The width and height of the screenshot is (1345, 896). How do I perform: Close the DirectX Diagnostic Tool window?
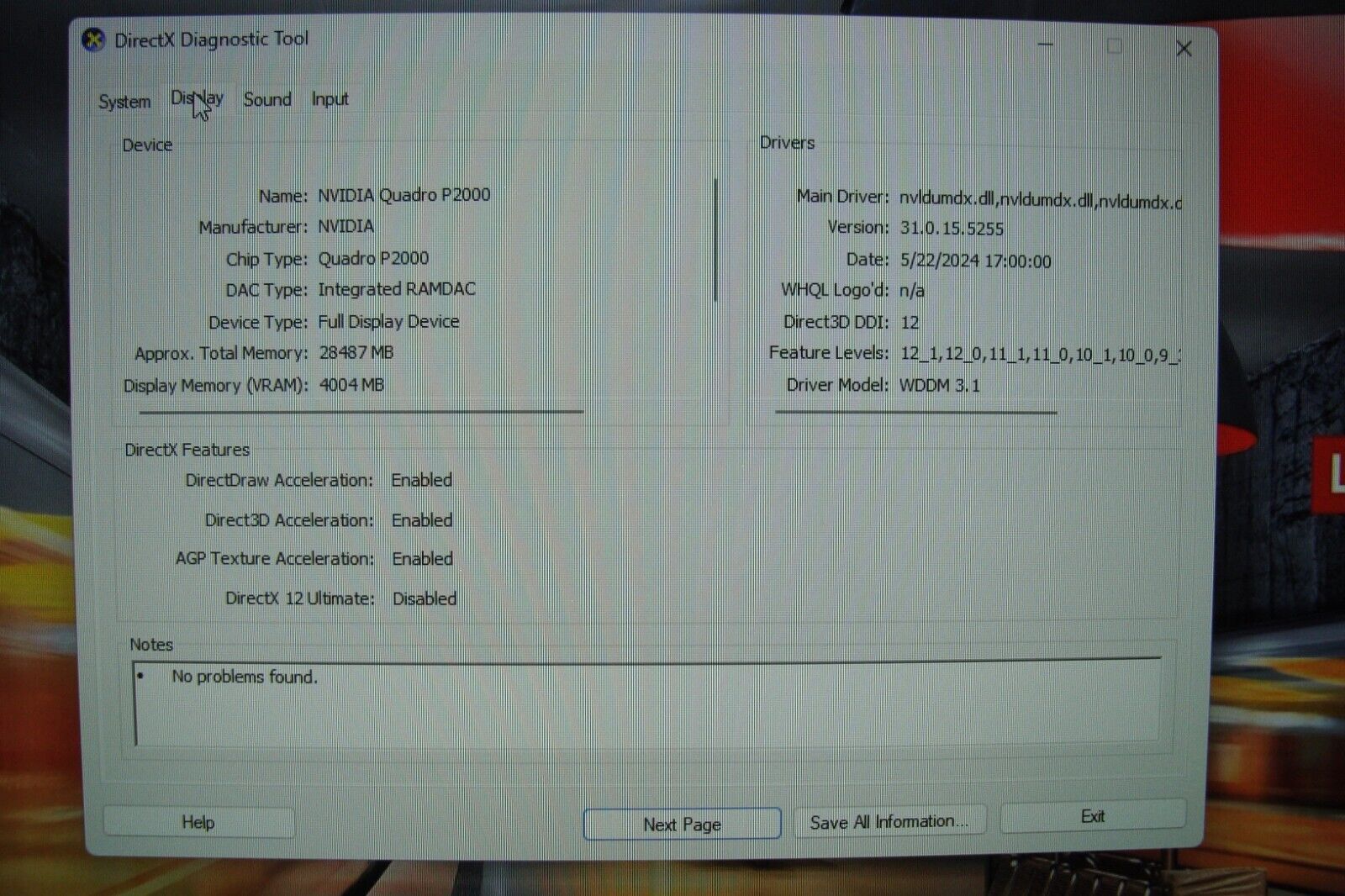click(x=1184, y=49)
